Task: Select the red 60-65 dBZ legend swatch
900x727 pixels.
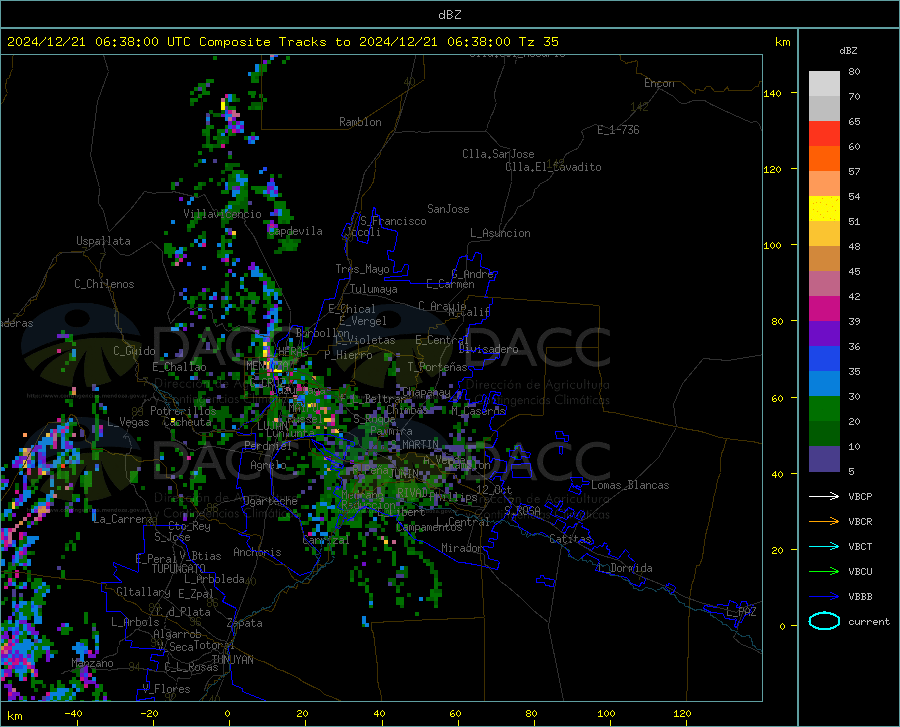Action: click(x=824, y=134)
